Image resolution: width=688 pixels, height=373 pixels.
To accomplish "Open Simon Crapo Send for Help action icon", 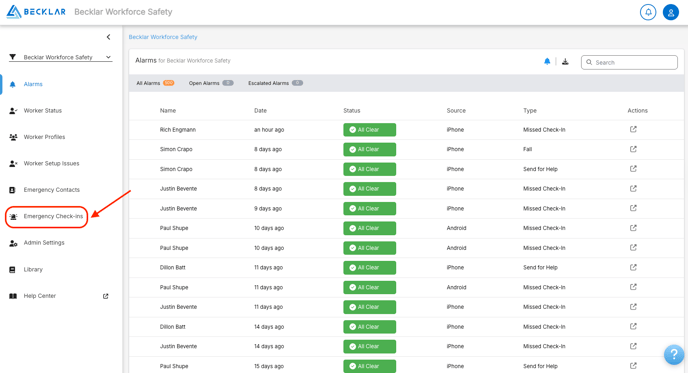I will click(633, 169).
